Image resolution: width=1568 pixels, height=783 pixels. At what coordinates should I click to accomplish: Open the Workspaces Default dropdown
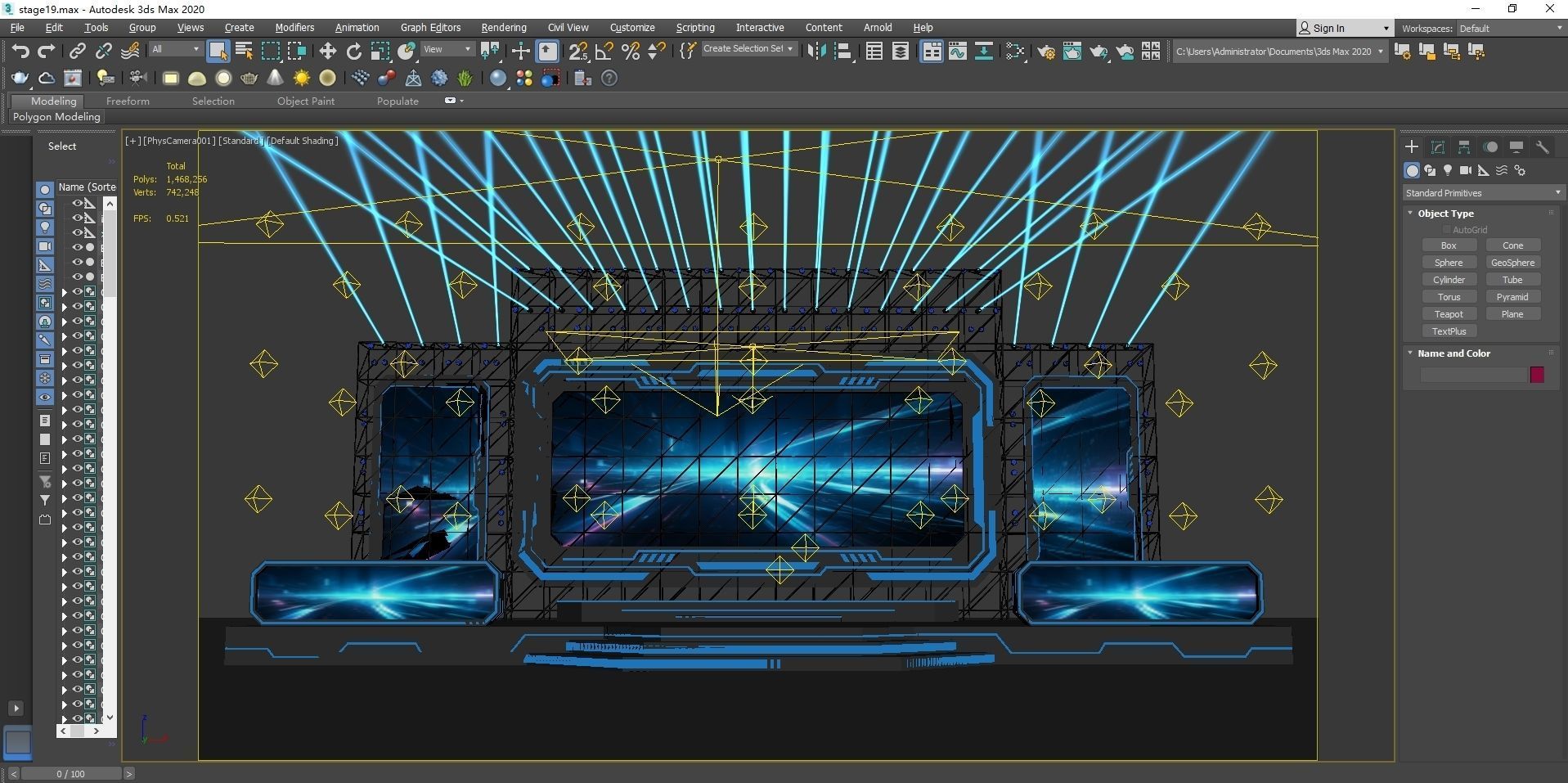1510,28
